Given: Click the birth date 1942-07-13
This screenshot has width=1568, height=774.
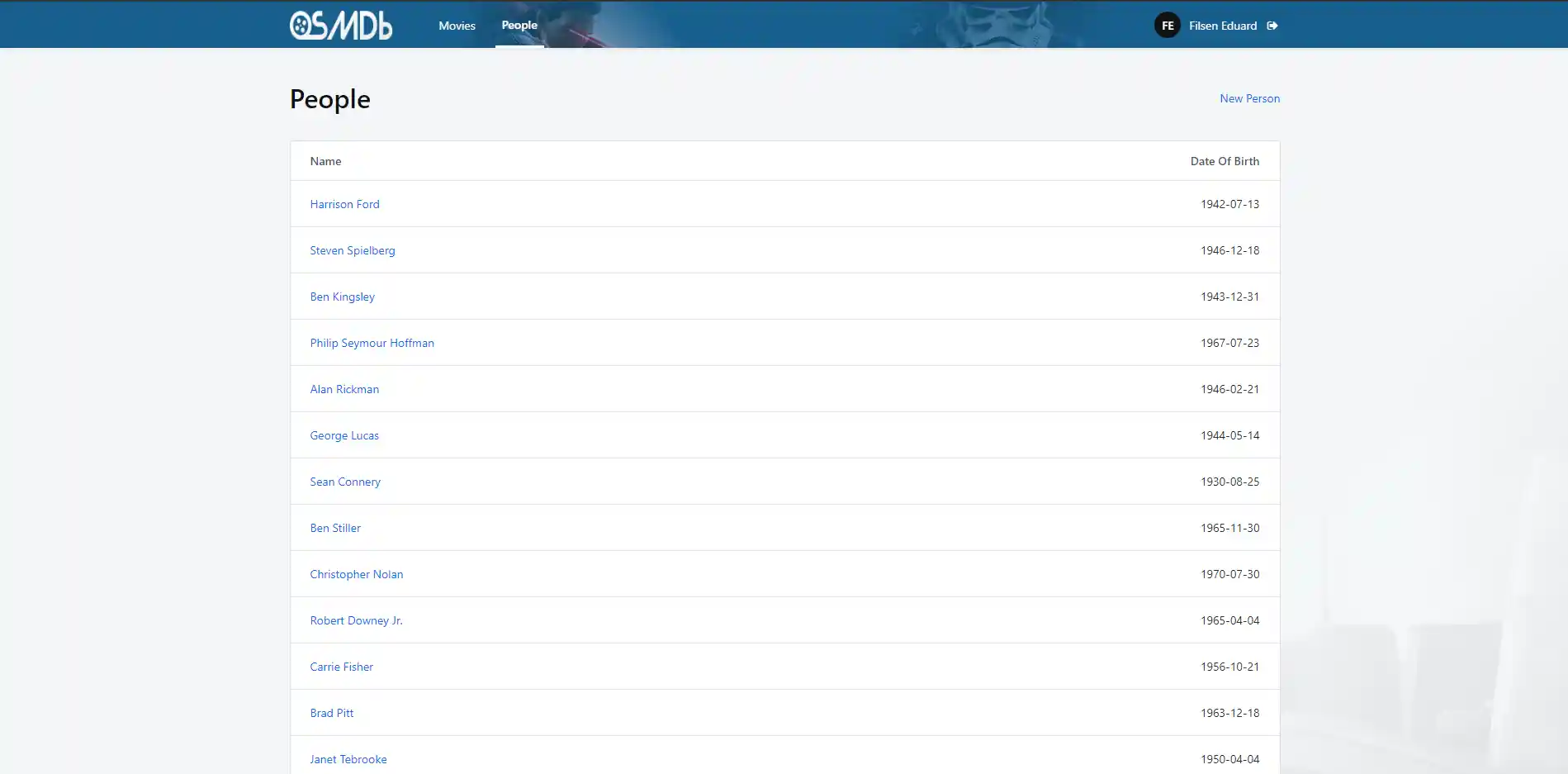Looking at the screenshot, I should pos(1229,204).
